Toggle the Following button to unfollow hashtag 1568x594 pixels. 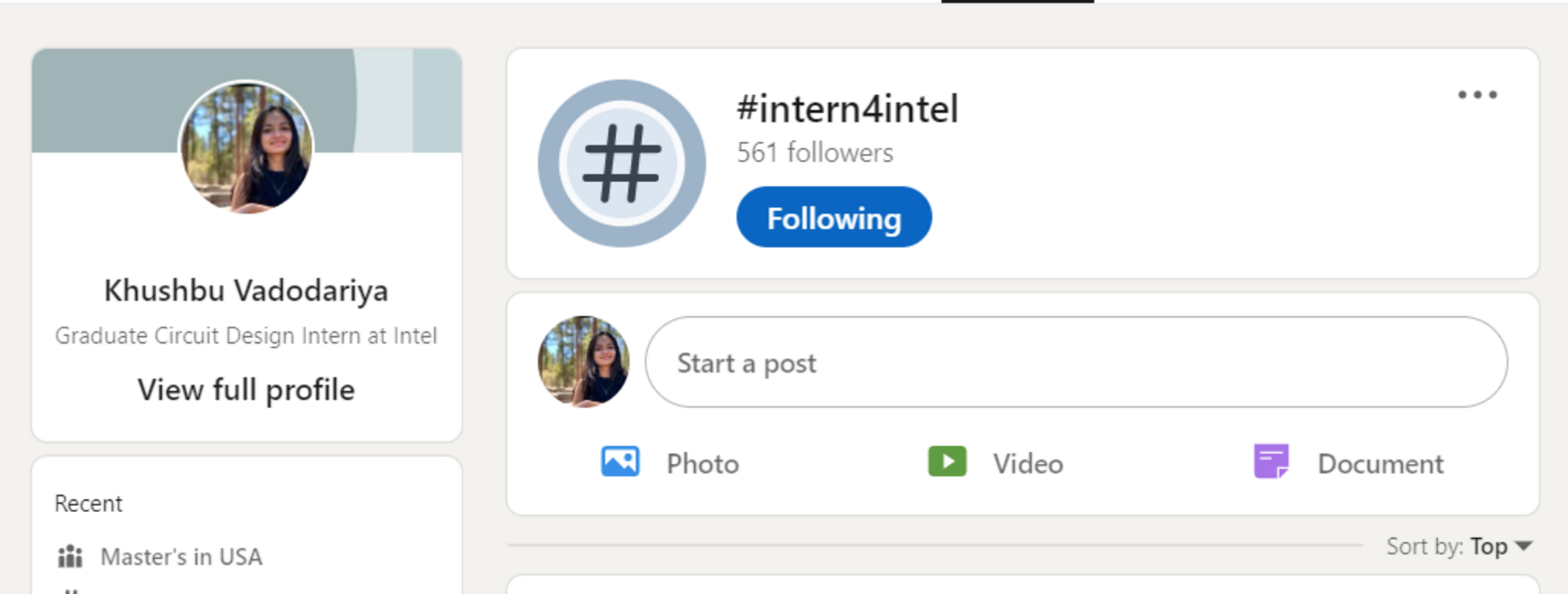point(834,217)
